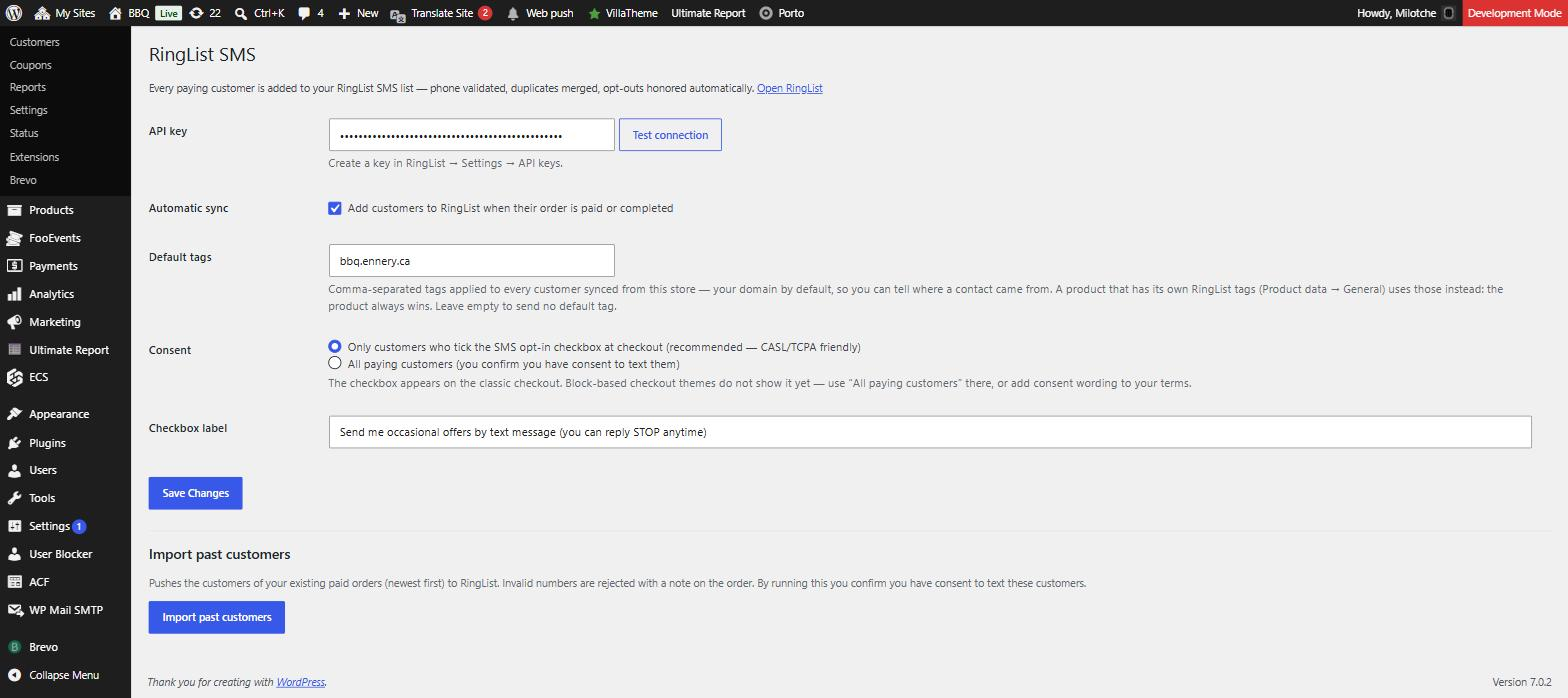This screenshot has width=1568, height=698.
Task: Open Porto theme menu icon
Action: (x=766, y=13)
